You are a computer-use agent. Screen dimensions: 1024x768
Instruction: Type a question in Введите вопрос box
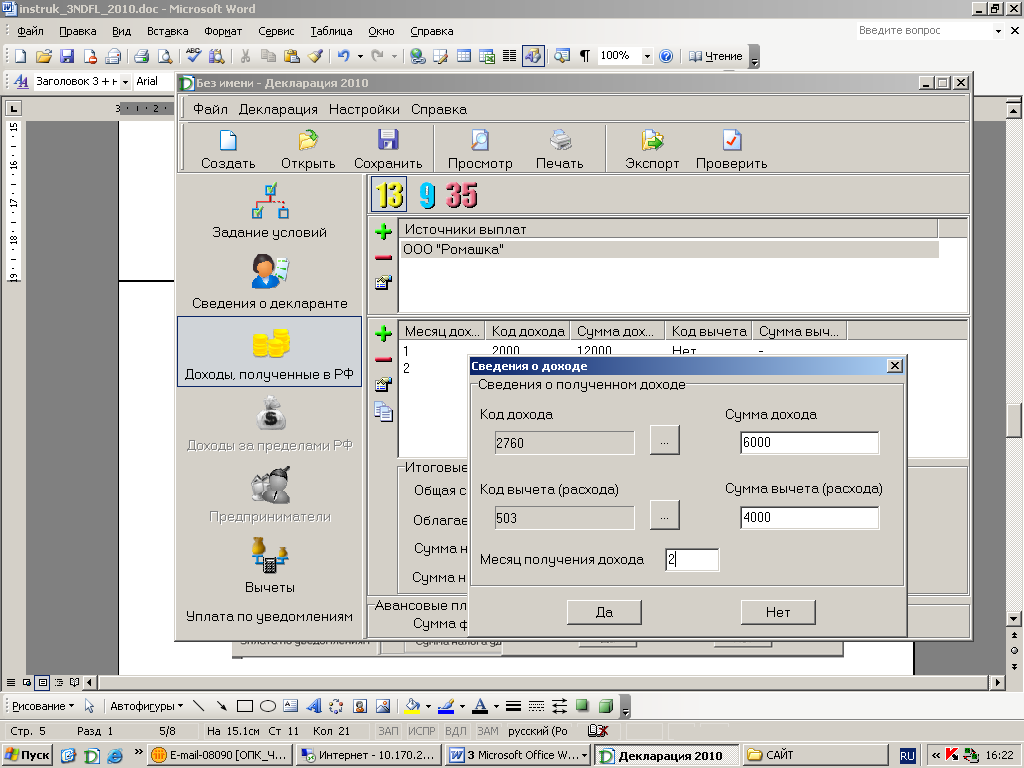(x=924, y=31)
